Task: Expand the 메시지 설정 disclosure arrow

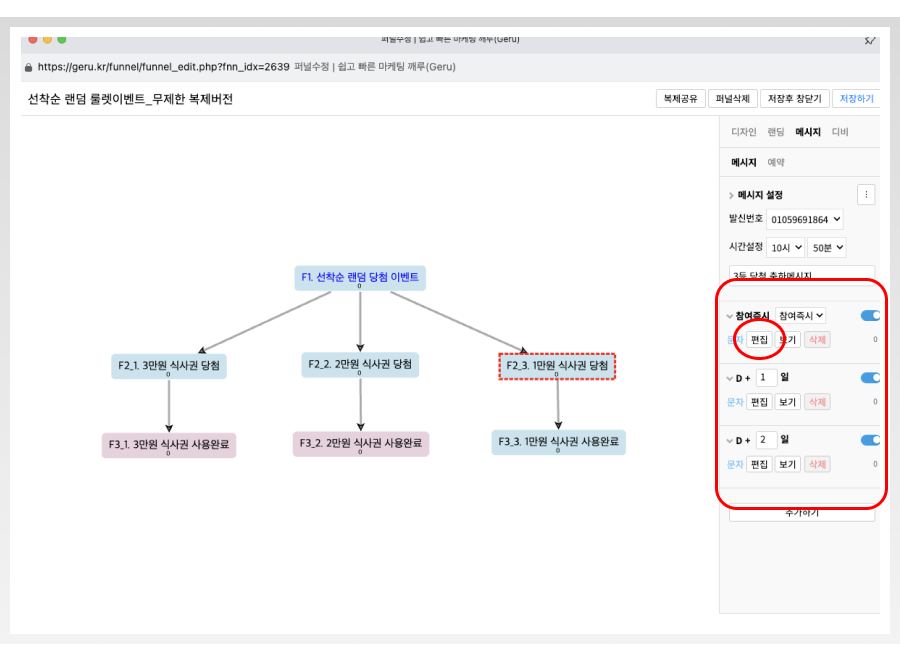Action: pos(731,195)
